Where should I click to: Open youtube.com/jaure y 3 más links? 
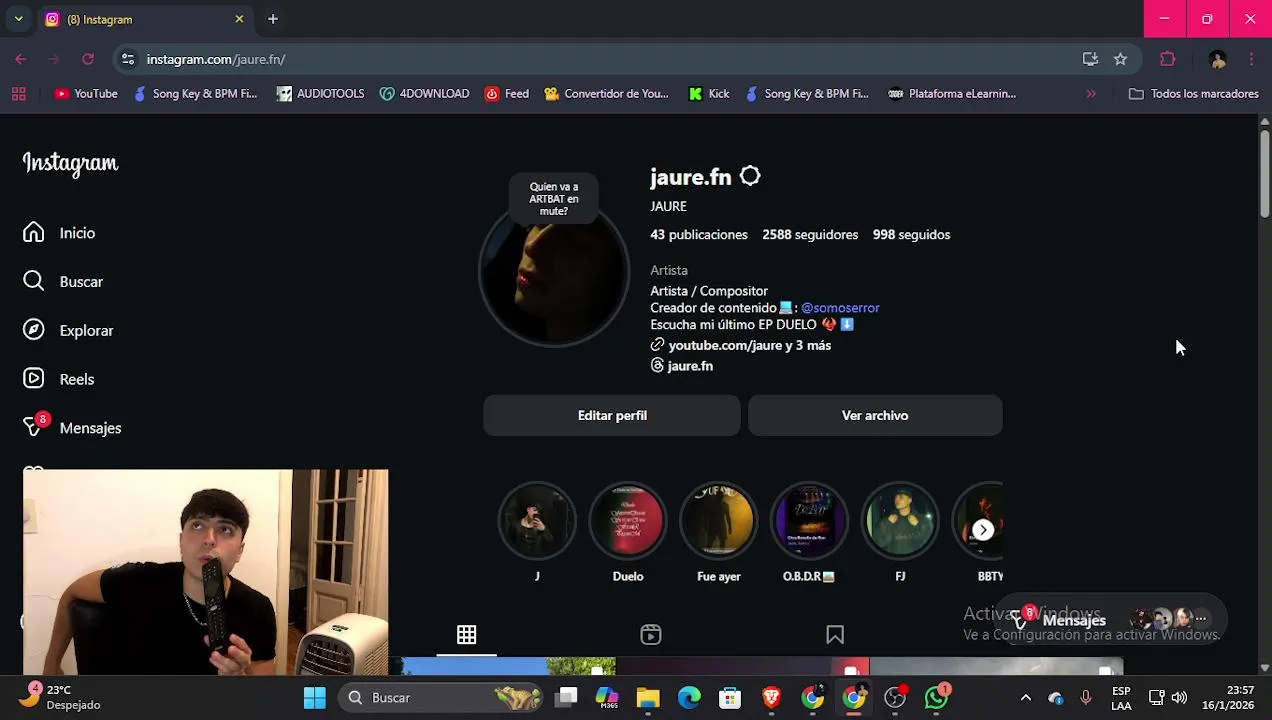coord(749,345)
